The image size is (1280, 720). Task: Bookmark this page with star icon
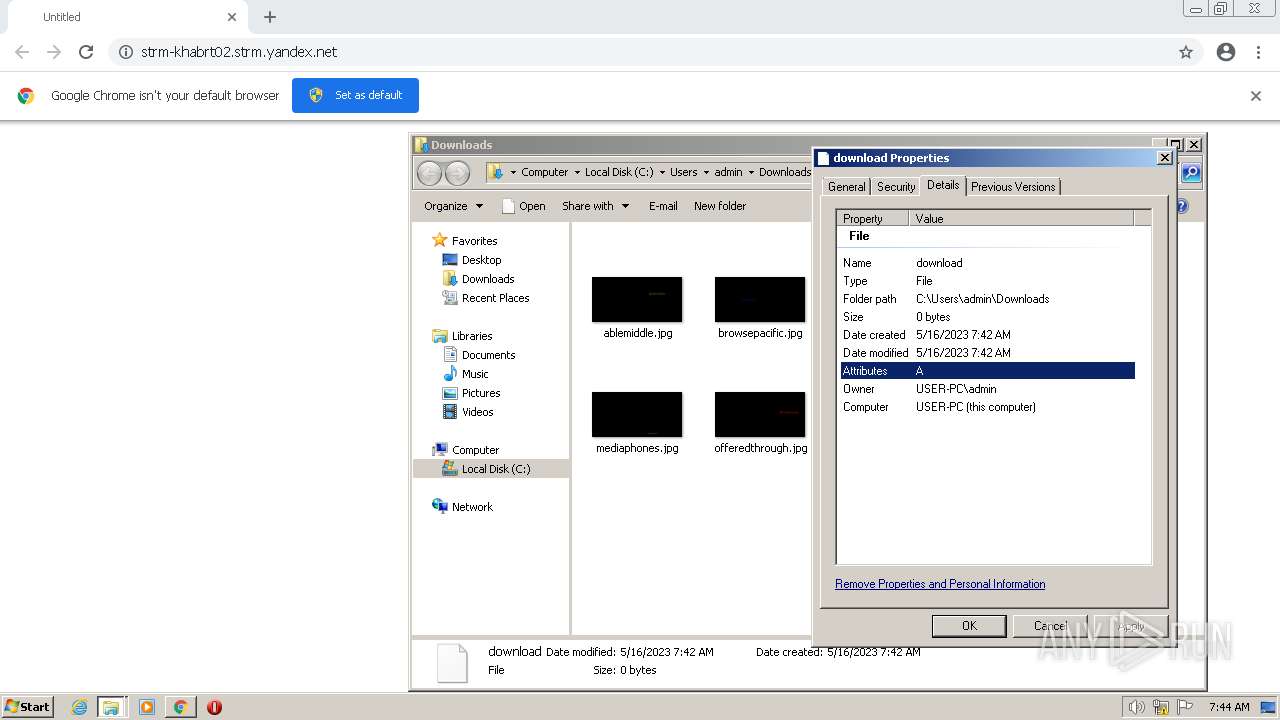[1186, 52]
